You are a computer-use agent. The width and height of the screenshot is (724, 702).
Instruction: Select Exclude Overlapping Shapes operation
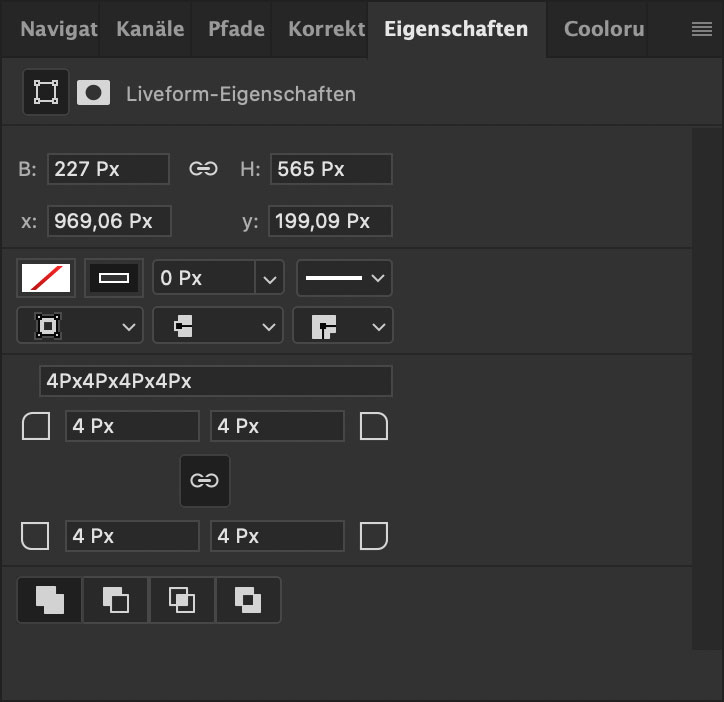pos(248,600)
